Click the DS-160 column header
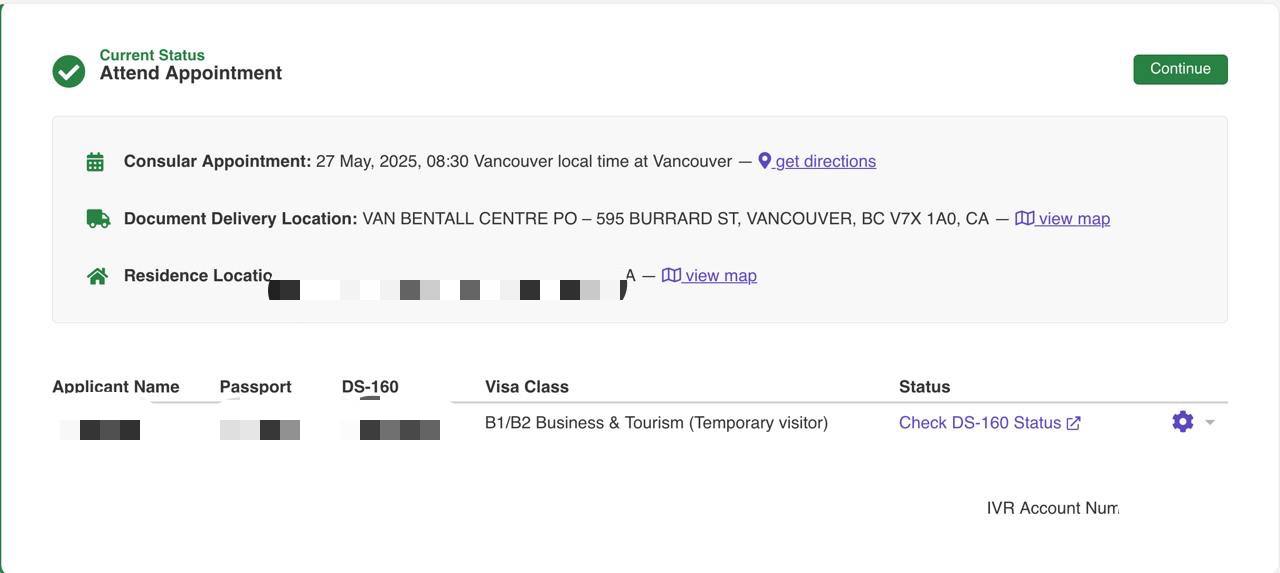 pos(370,387)
